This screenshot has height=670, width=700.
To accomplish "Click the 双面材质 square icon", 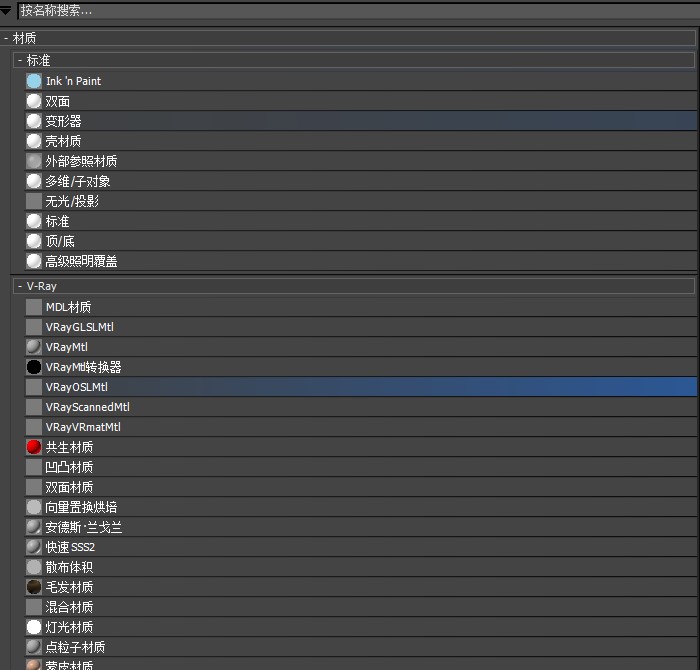I will [33, 487].
